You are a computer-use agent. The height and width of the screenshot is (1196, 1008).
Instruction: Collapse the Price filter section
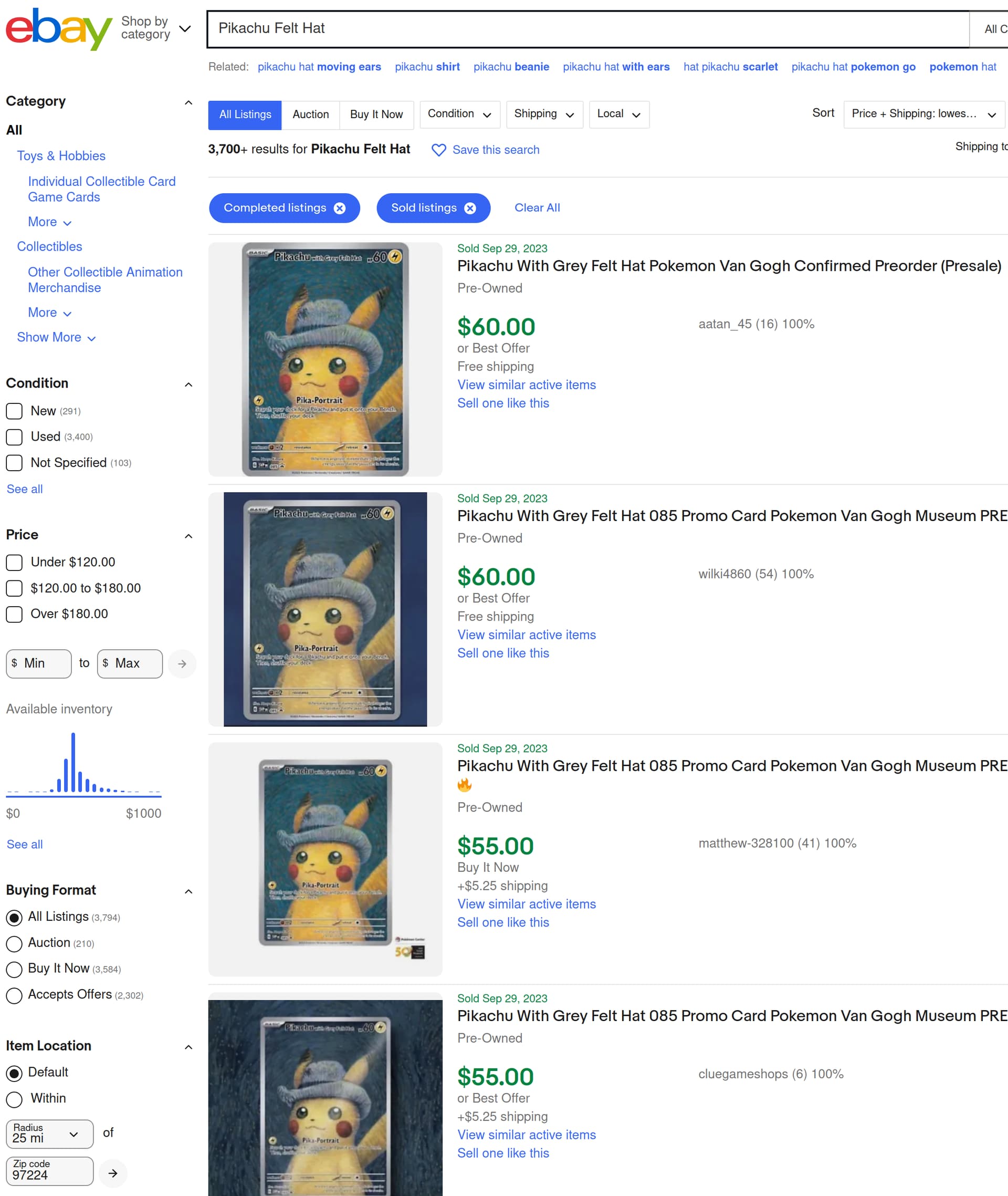pyautogui.click(x=188, y=536)
